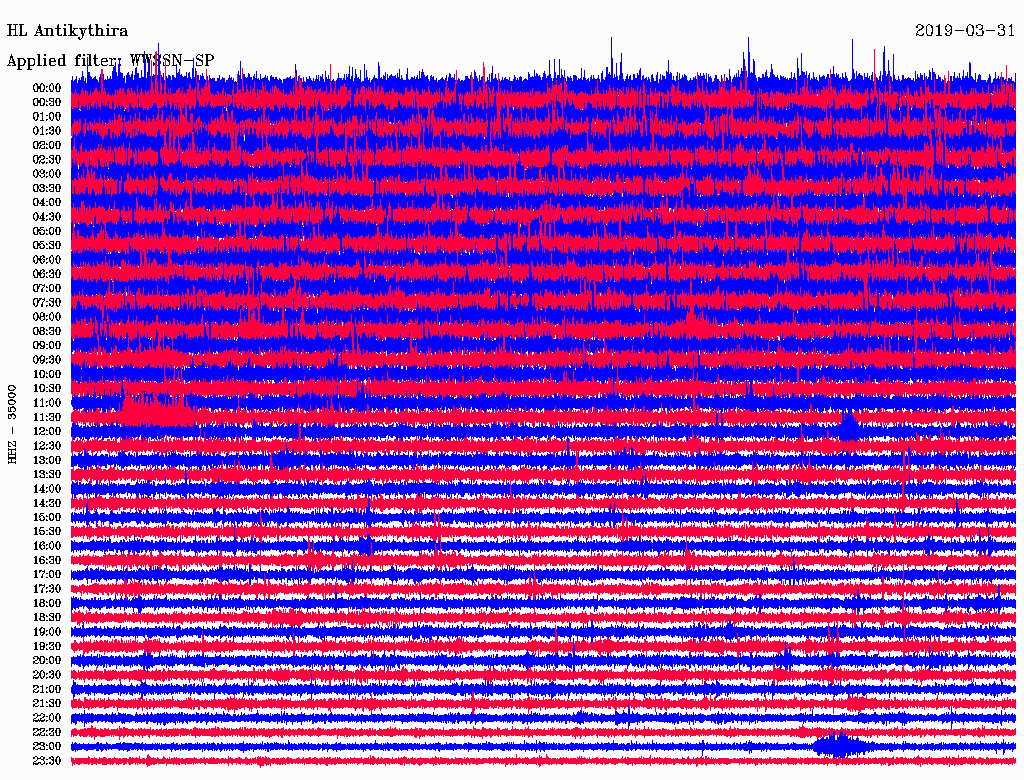
Task: Select the 02:30 time label
Action: pyautogui.click(x=47, y=159)
